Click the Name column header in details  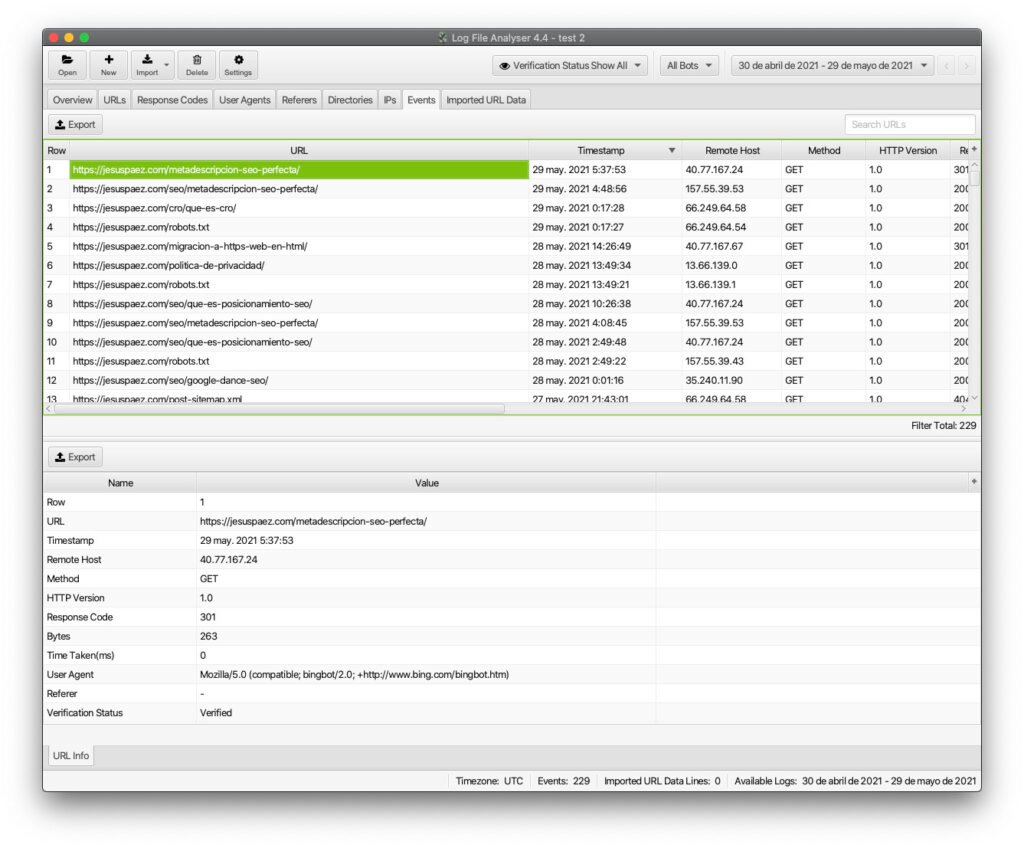pyautogui.click(x=120, y=483)
